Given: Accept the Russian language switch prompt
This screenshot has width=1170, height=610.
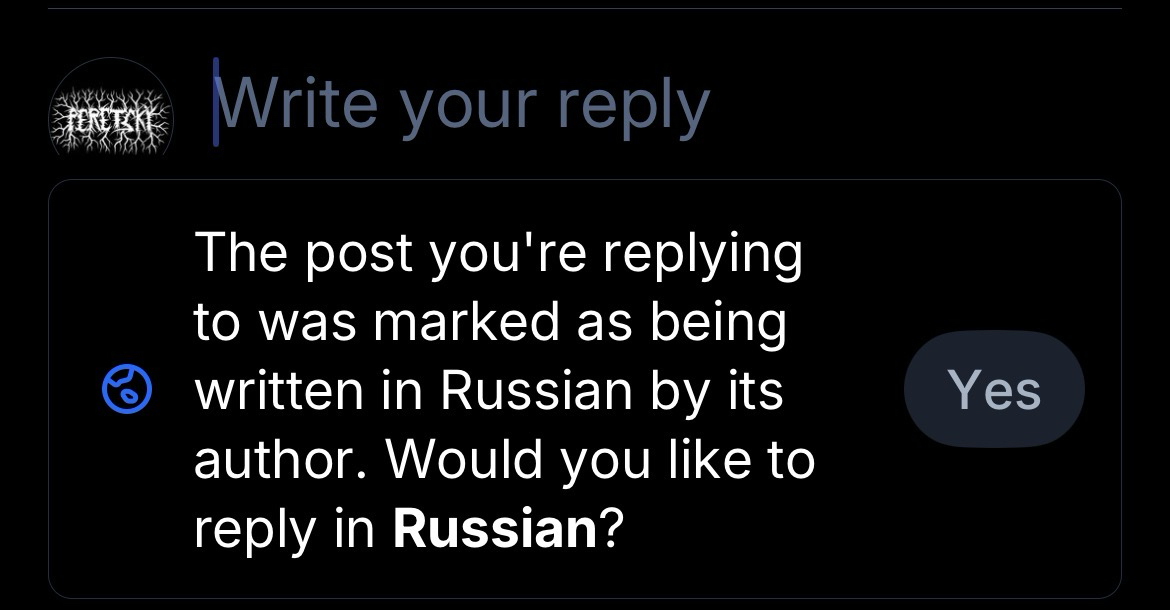Looking at the screenshot, I should click(x=993, y=389).
